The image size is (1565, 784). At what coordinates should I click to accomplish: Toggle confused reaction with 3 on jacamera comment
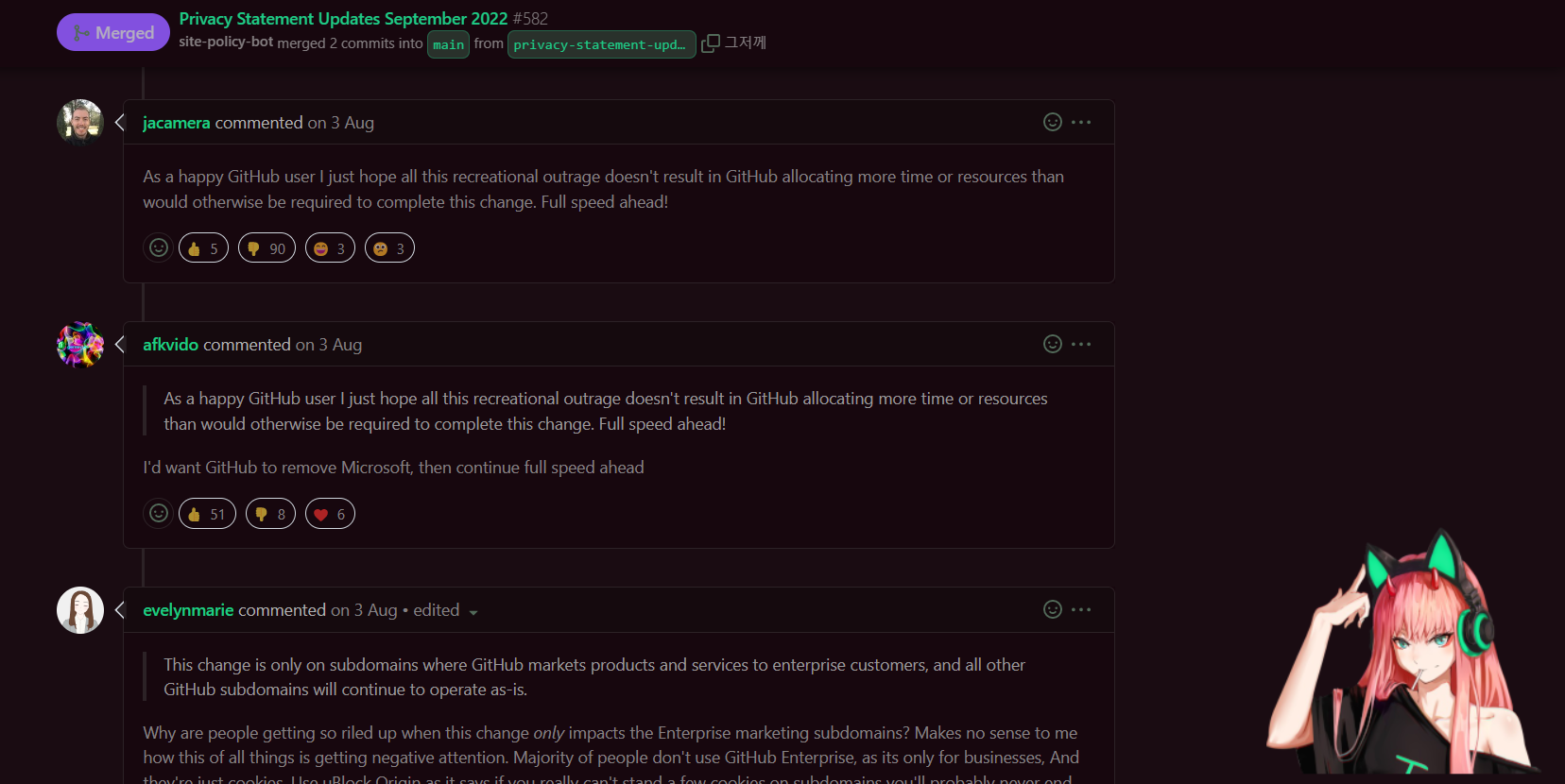point(389,247)
